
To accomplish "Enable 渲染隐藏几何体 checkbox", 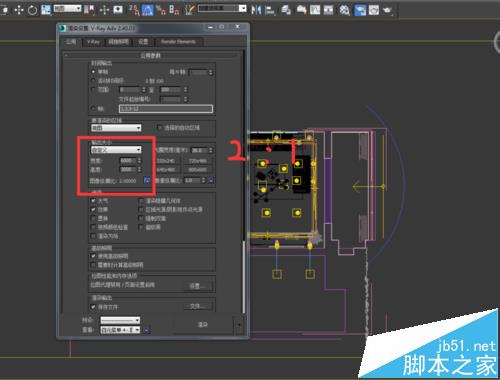I will (141, 201).
